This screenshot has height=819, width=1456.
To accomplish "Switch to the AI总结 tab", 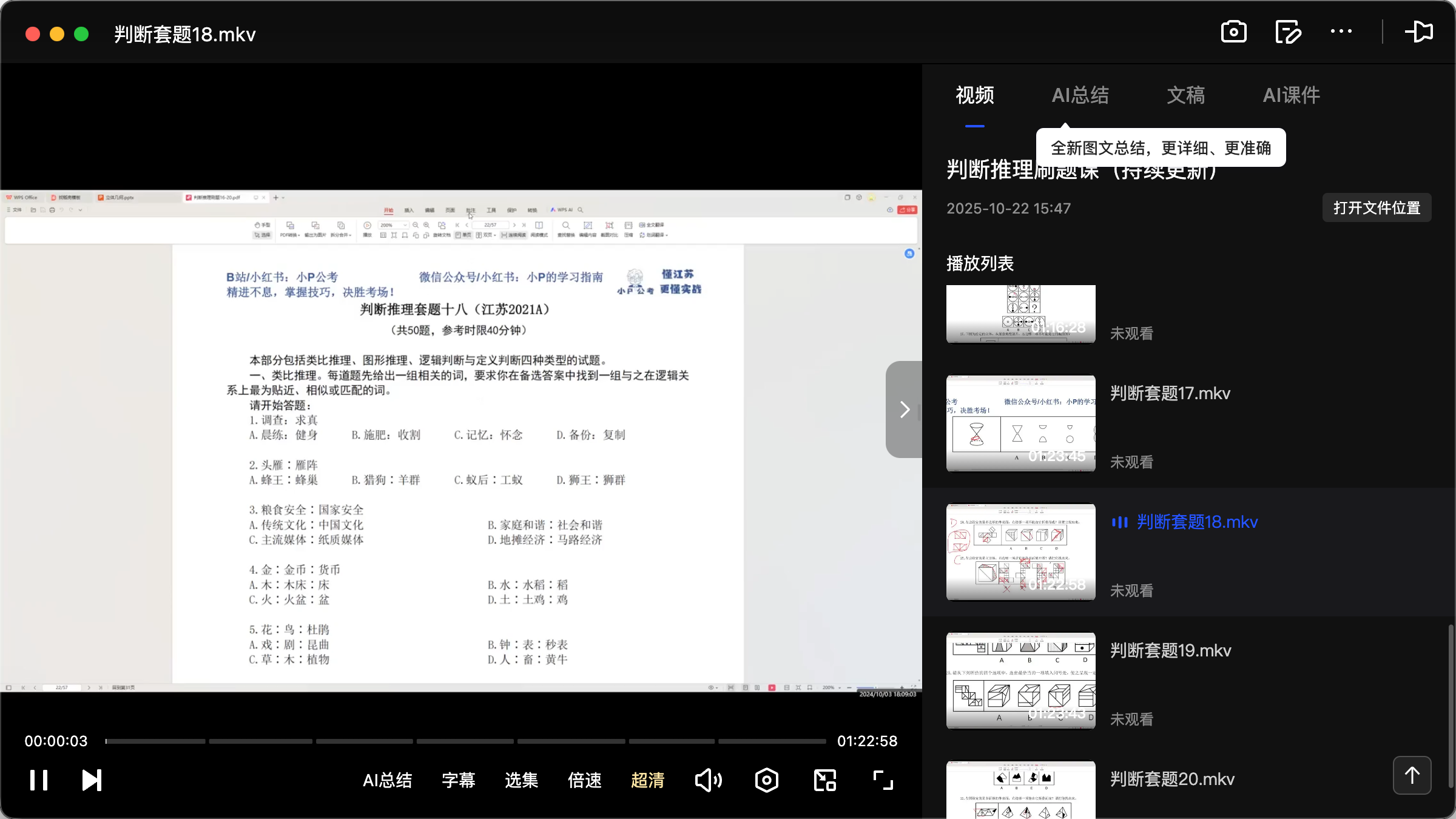I will [x=1080, y=95].
